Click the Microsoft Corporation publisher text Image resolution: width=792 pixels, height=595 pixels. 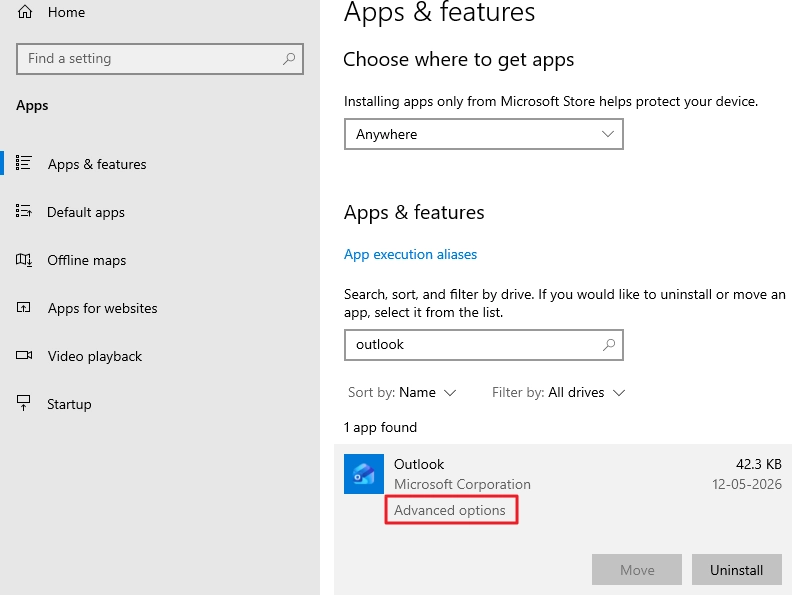pyautogui.click(x=462, y=484)
